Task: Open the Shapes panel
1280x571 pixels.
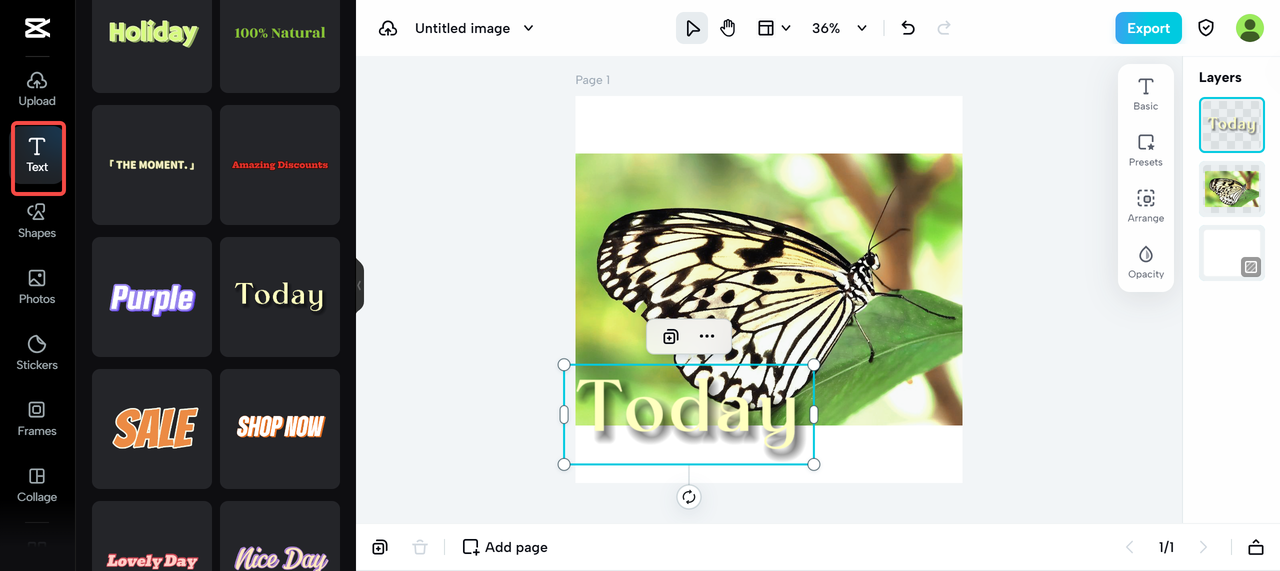Action: click(37, 221)
